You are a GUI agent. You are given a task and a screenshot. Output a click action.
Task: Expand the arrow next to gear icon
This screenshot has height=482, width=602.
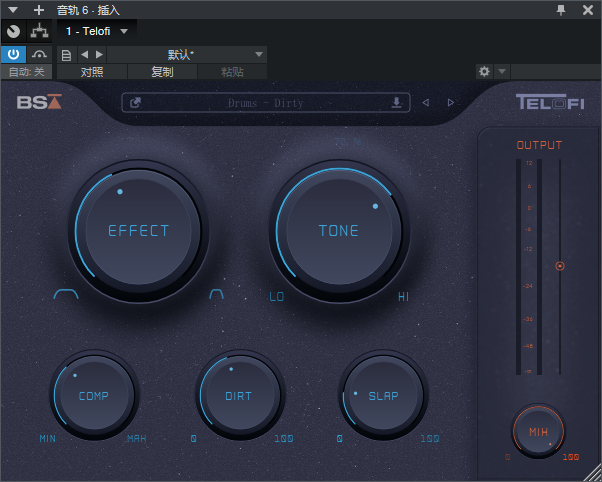tap(502, 71)
